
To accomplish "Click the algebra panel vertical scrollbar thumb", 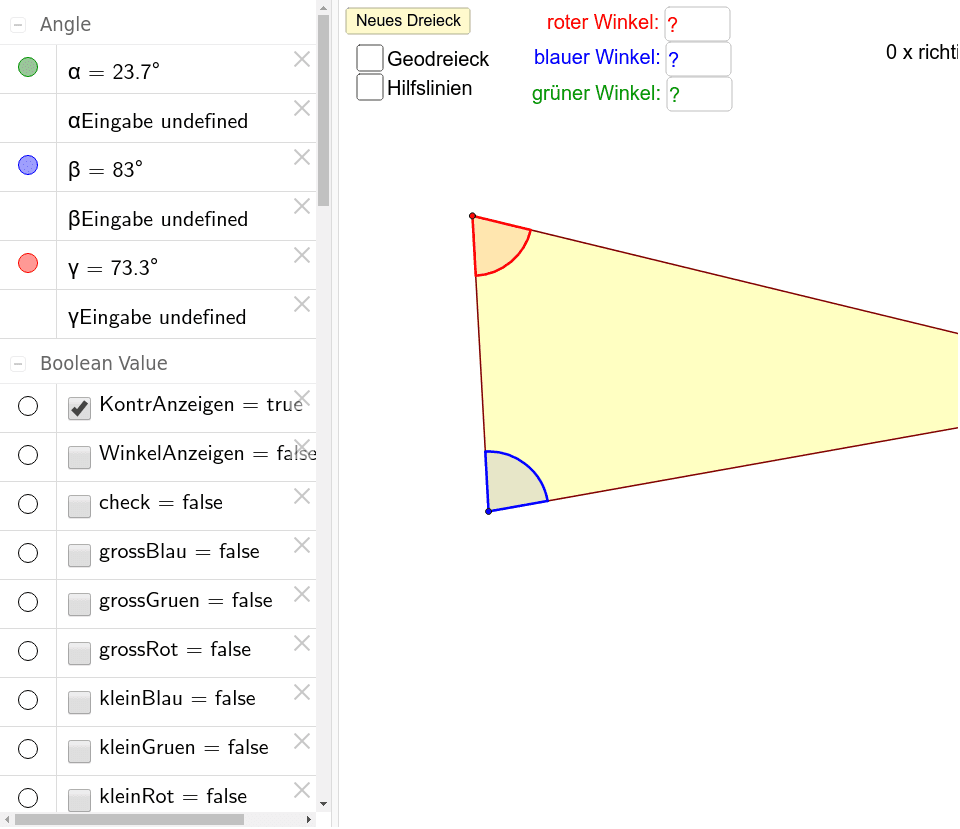I will click(x=324, y=110).
